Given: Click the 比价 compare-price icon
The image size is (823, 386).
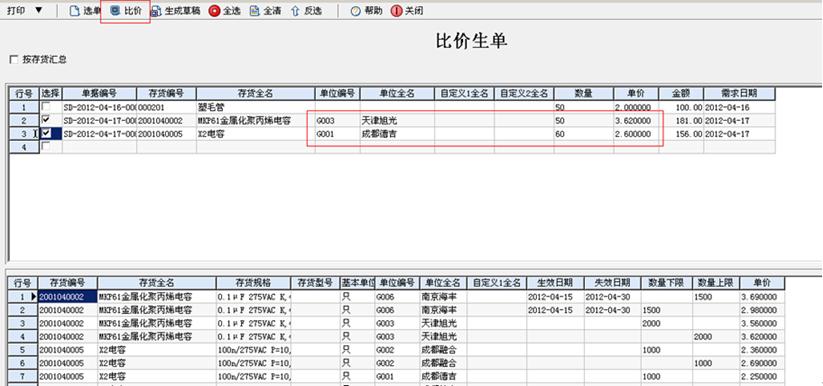Looking at the screenshot, I should tap(115, 11).
